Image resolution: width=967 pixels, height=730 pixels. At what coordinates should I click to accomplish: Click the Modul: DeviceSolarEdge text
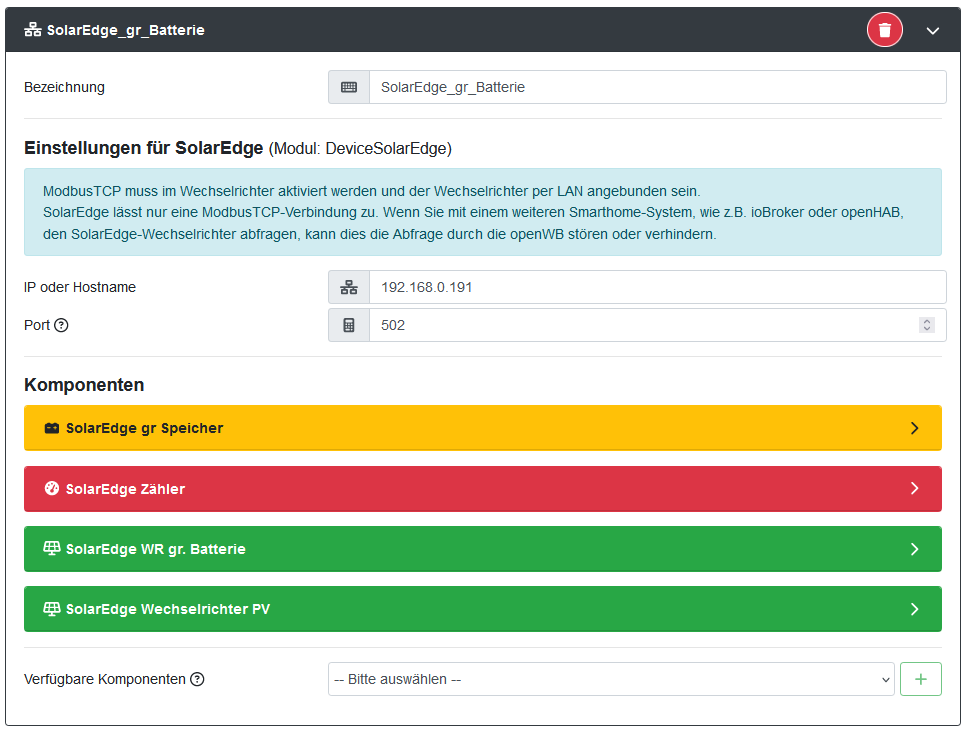[x=360, y=149]
